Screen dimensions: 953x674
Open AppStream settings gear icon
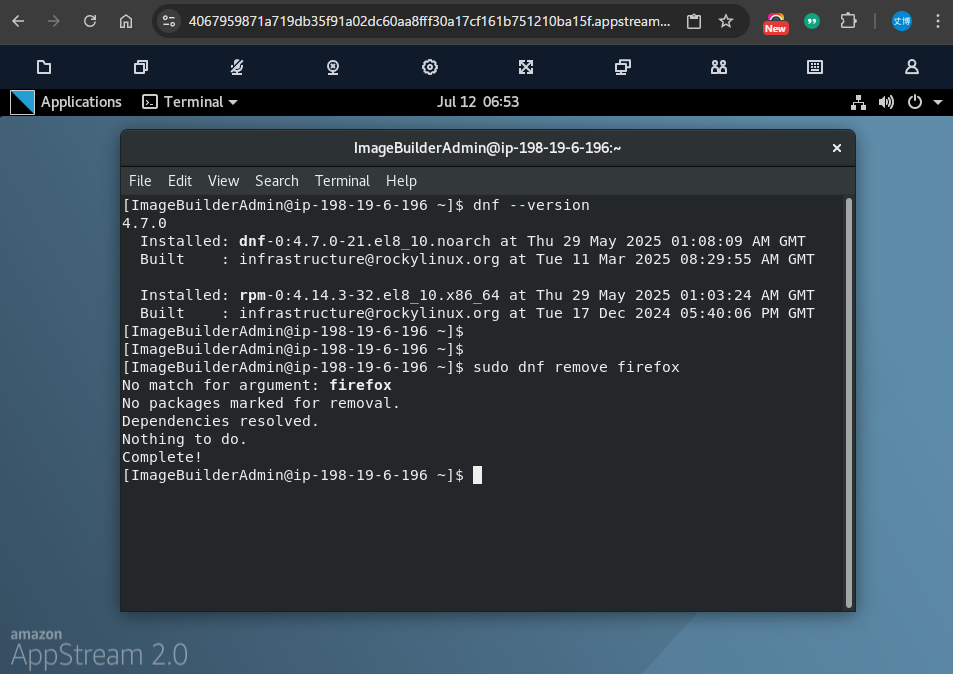[430, 67]
